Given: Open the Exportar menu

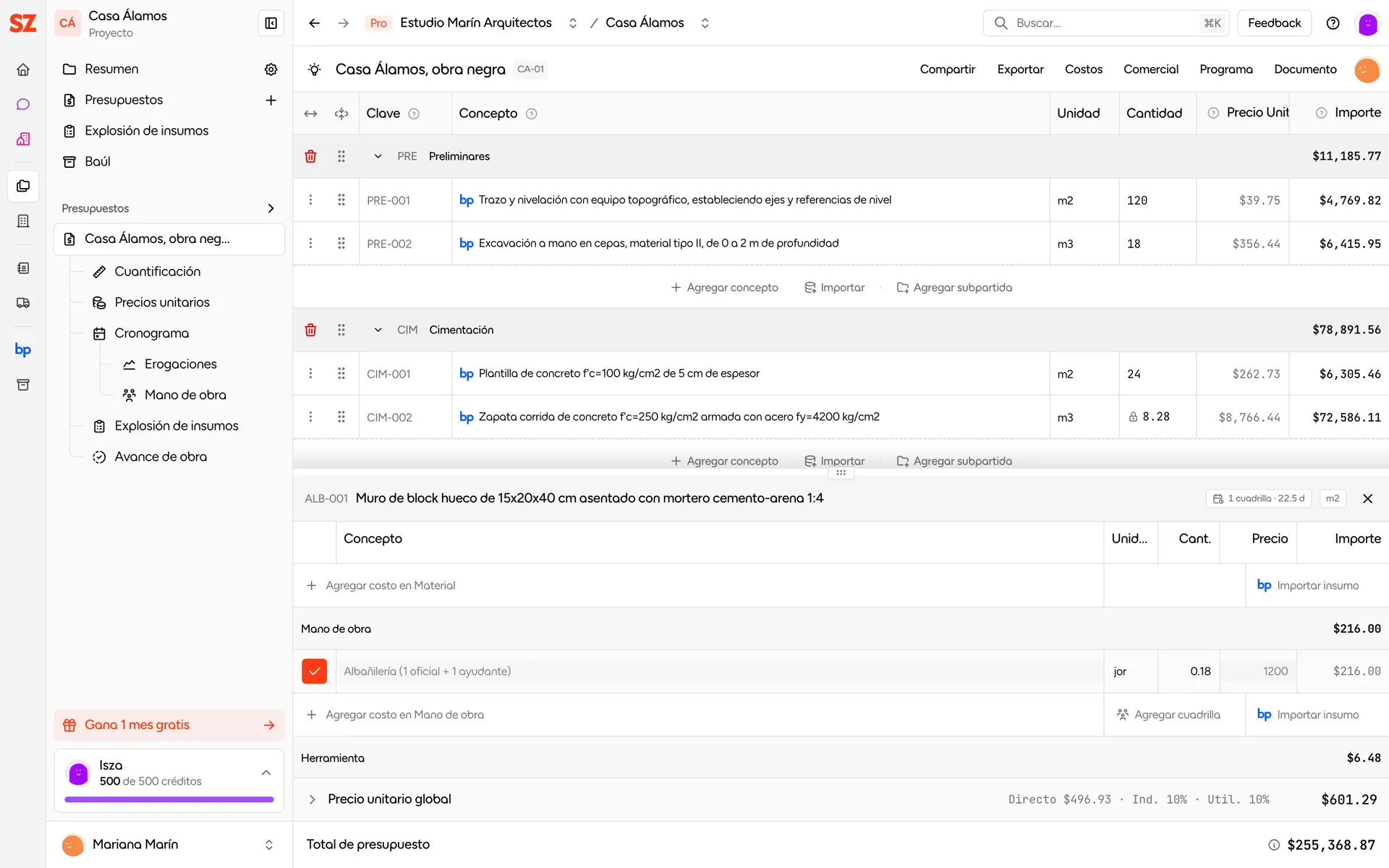Looking at the screenshot, I should tap(1020, 69).
